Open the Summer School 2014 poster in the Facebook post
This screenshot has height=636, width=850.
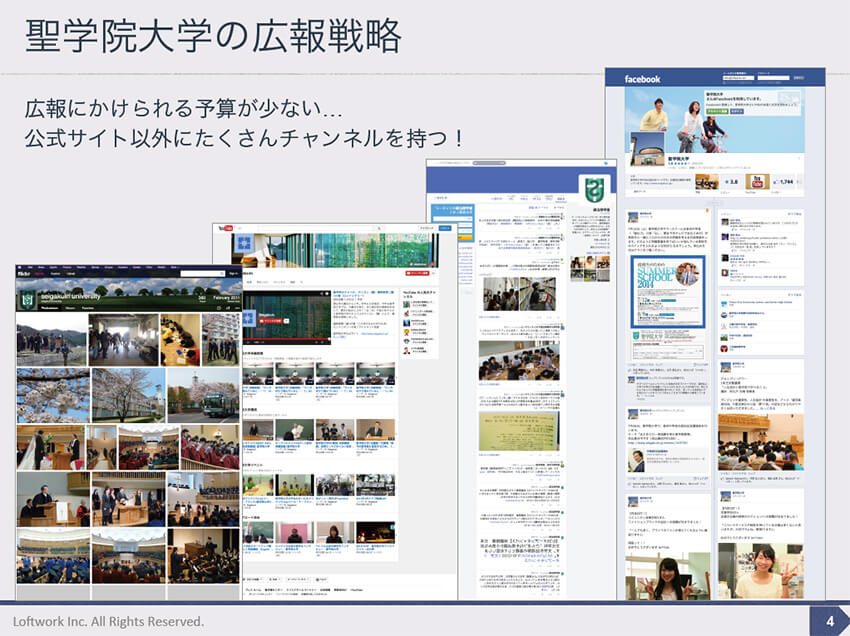point(668,292)
